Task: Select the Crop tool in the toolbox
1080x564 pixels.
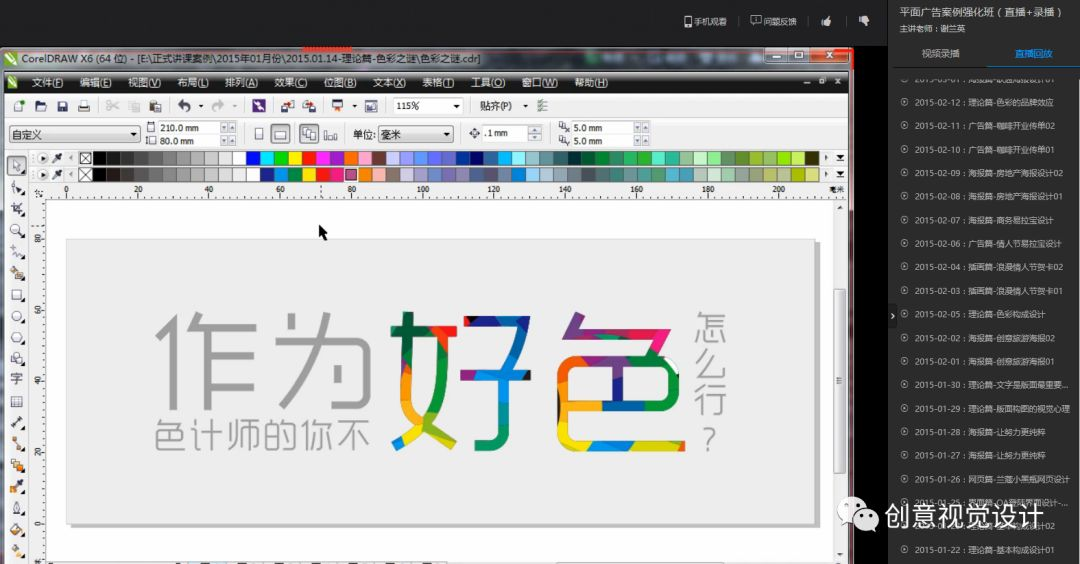Action: (17, 209)
